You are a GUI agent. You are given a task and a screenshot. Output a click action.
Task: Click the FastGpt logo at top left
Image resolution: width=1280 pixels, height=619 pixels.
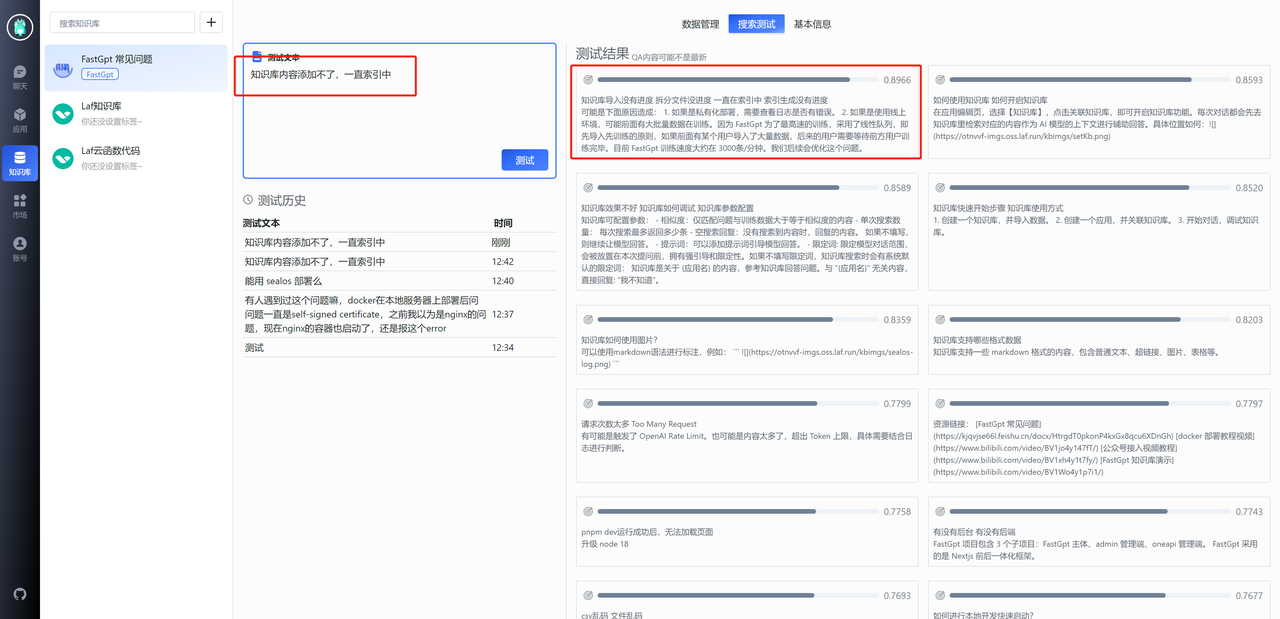[19, 26]
